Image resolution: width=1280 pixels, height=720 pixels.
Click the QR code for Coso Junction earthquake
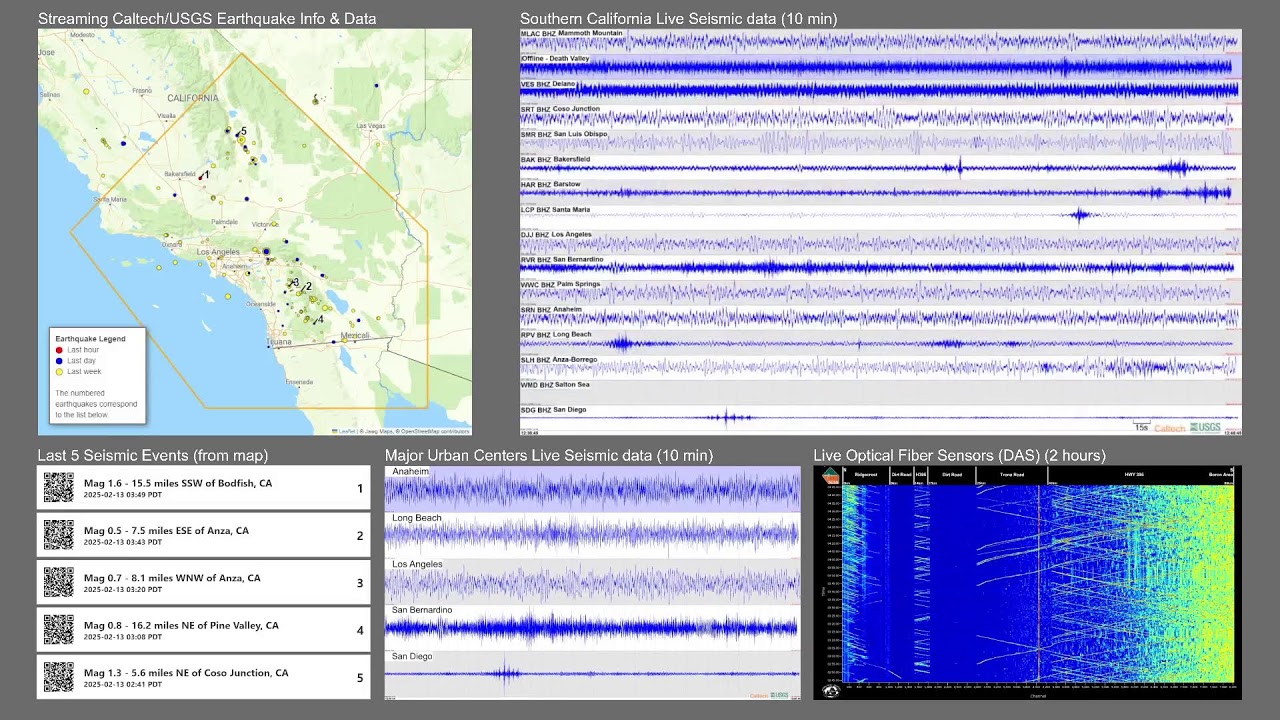[59, 677]
